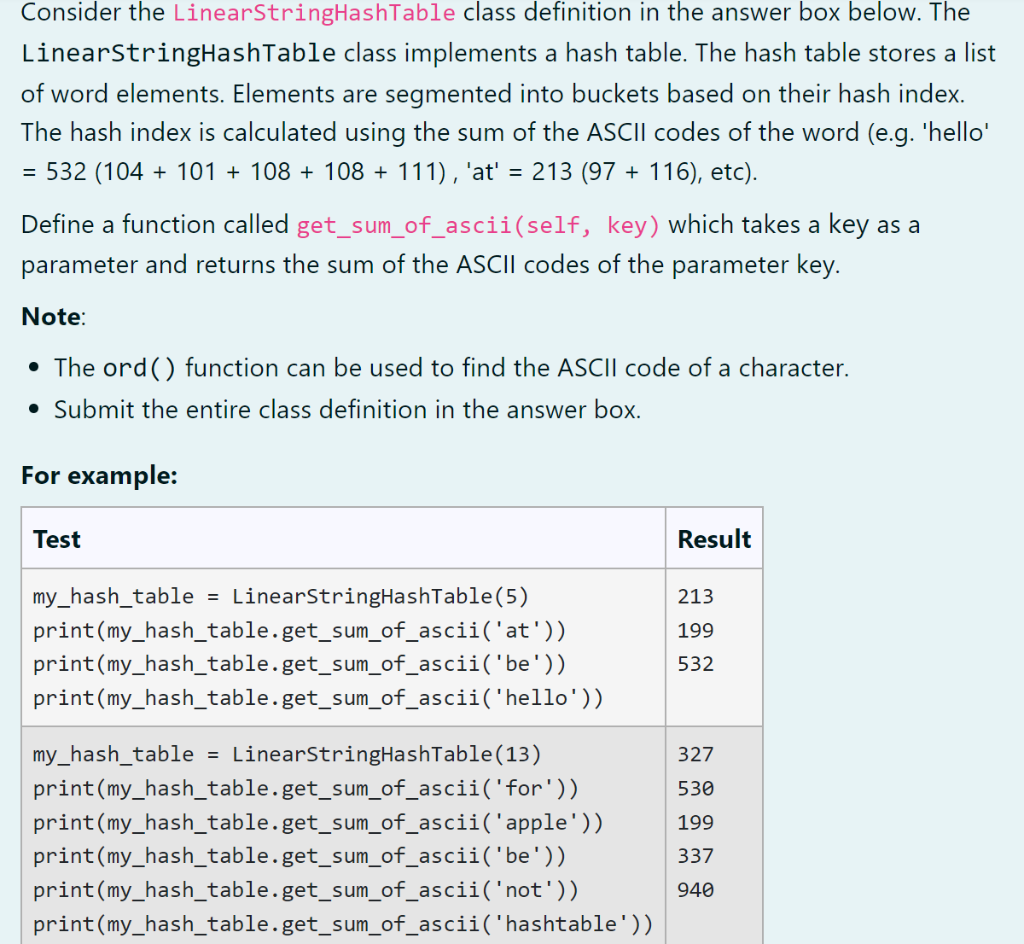Select result value 213 in first test
This screenshot has height=944, width=1024.
point(693,596)
